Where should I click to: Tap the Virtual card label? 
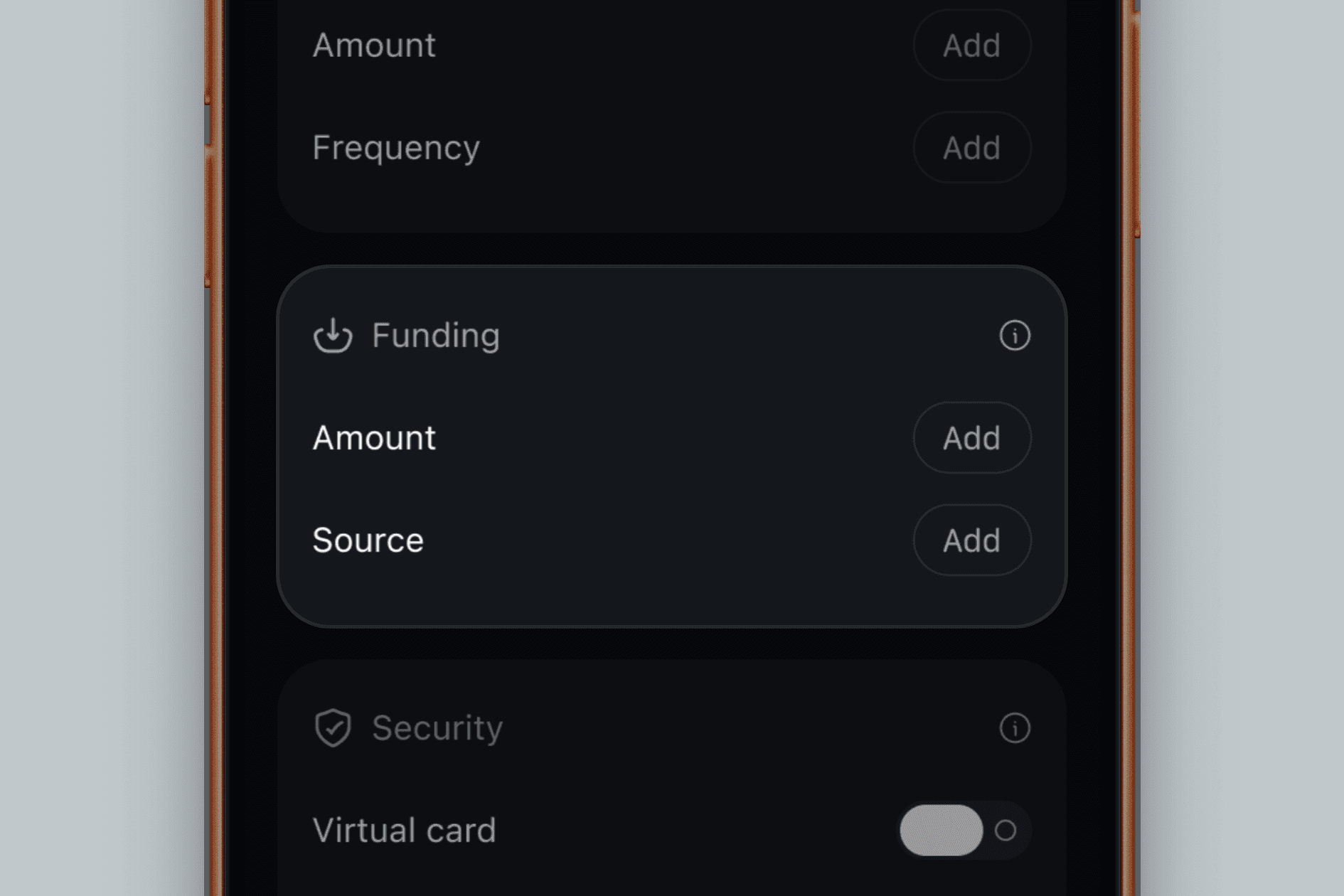coord(404,830)
